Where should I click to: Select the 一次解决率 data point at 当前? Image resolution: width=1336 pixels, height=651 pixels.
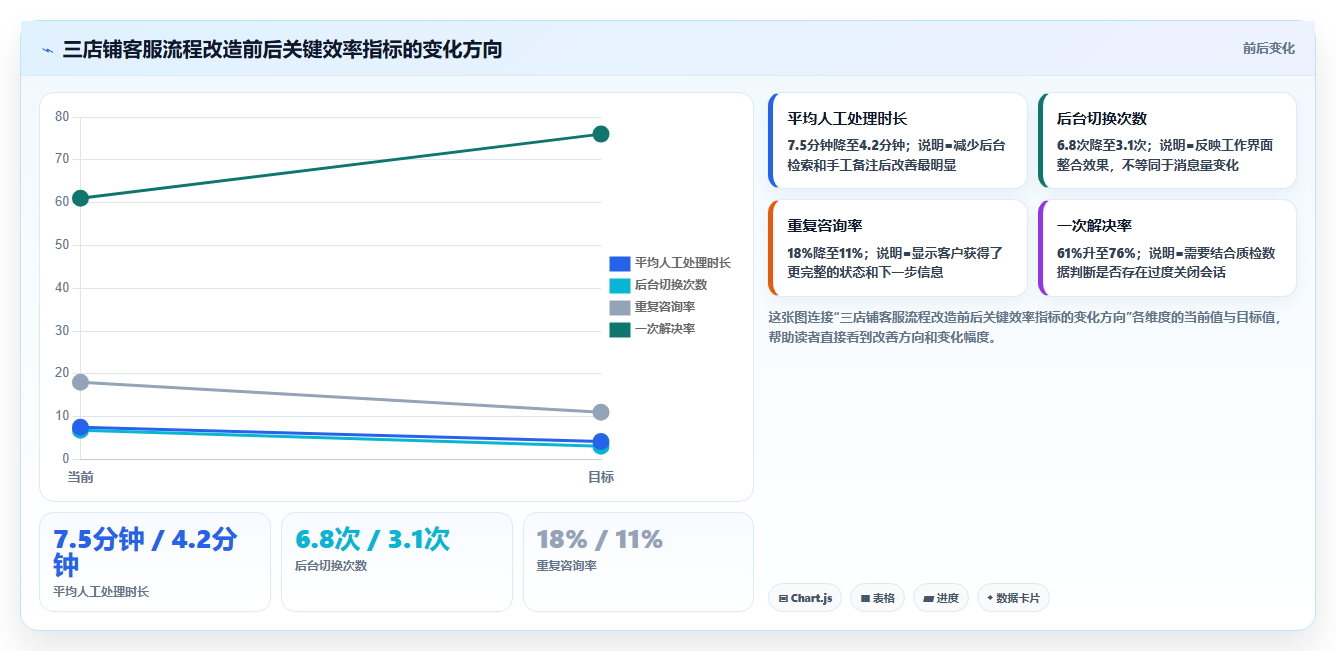coord(81,198)
